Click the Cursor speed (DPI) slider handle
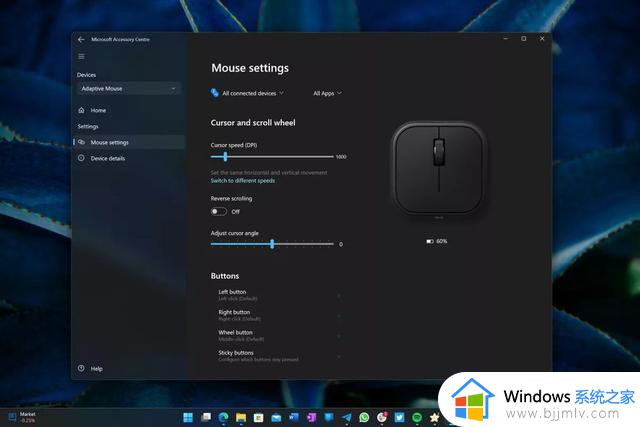Image resolution: width=640 pixels, height=427 pixels. tap(225, 156)
